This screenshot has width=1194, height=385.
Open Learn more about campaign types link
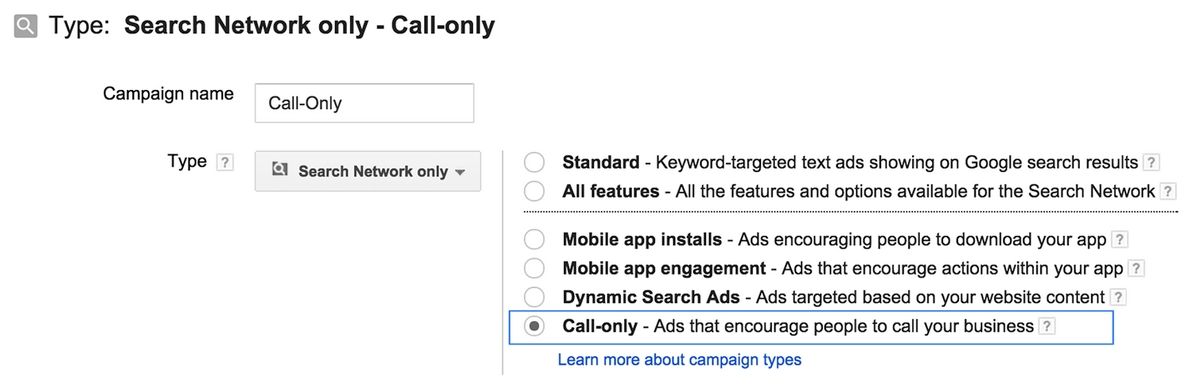(679, 359)
